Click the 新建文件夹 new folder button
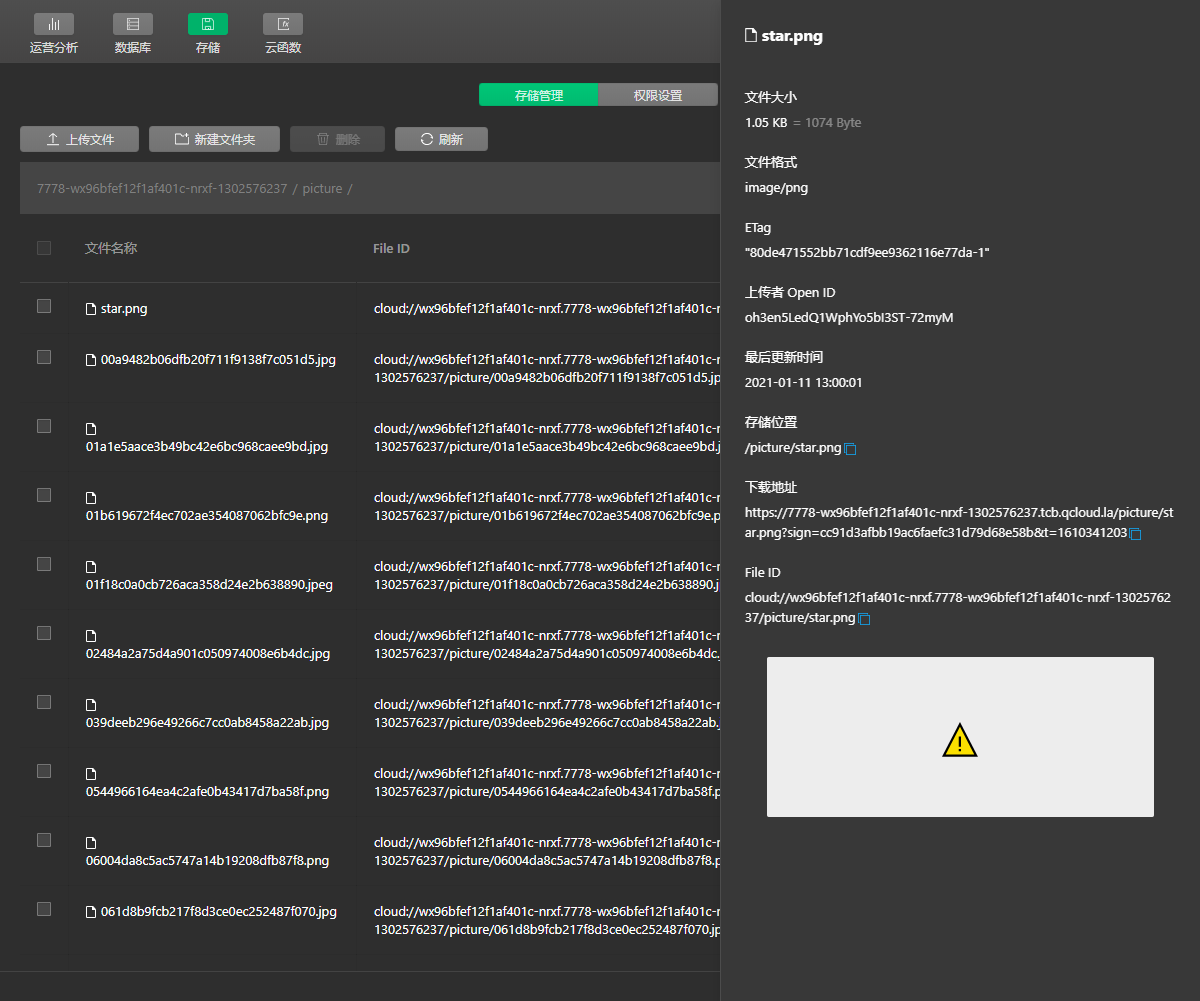Viewport: 1200px width, 1001px height. (215, 139)
